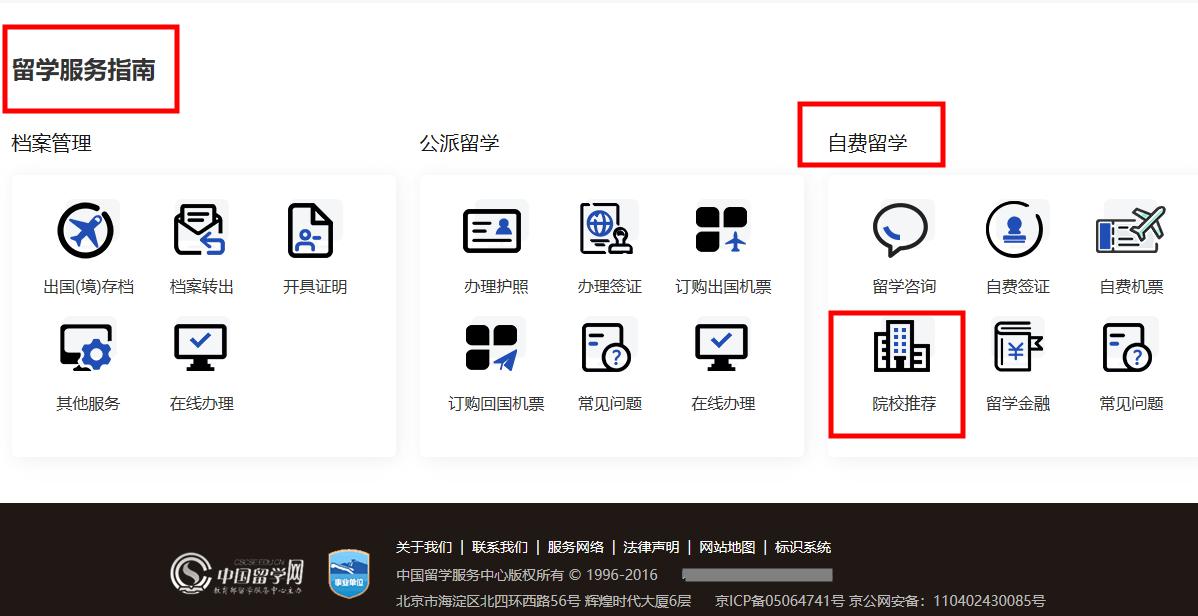Select 在线办理 under 档案管理

click(x=199, y=345)
